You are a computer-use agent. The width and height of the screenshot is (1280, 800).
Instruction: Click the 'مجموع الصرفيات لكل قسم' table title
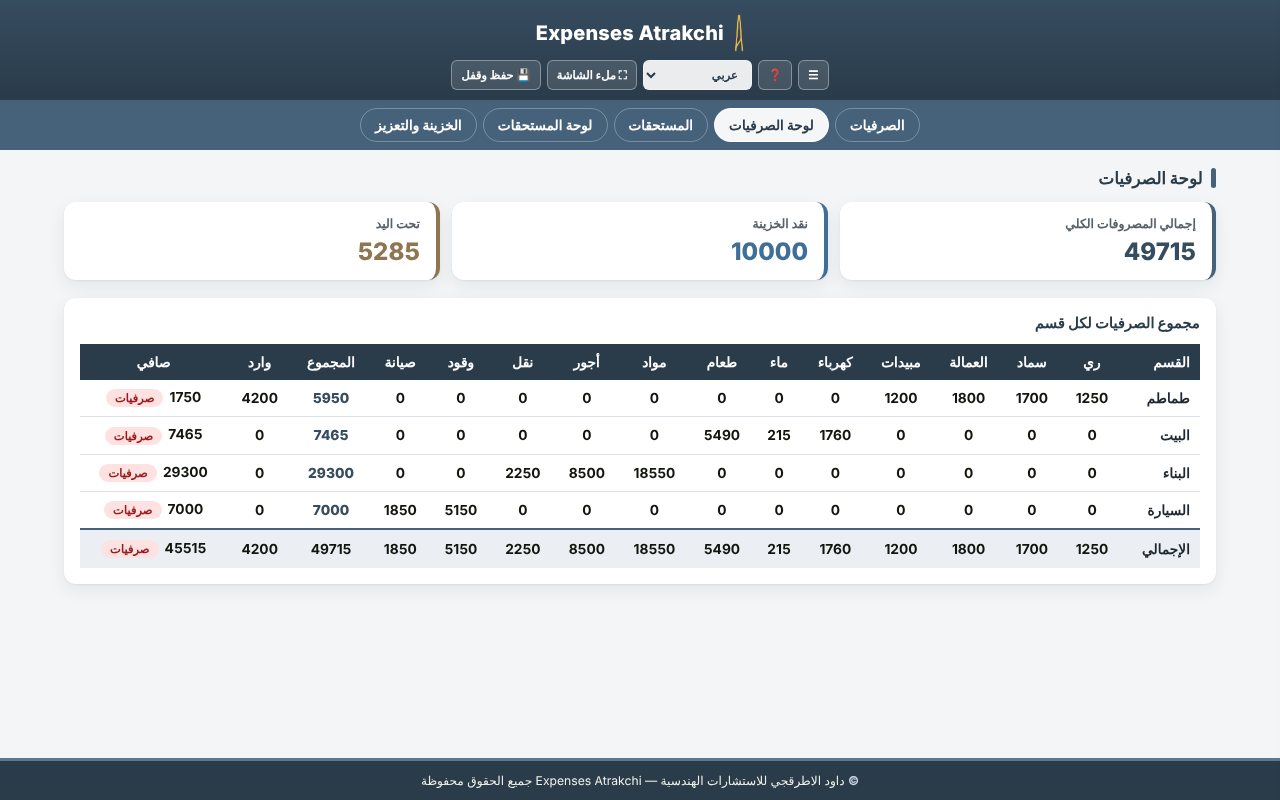click(1117, 323)
